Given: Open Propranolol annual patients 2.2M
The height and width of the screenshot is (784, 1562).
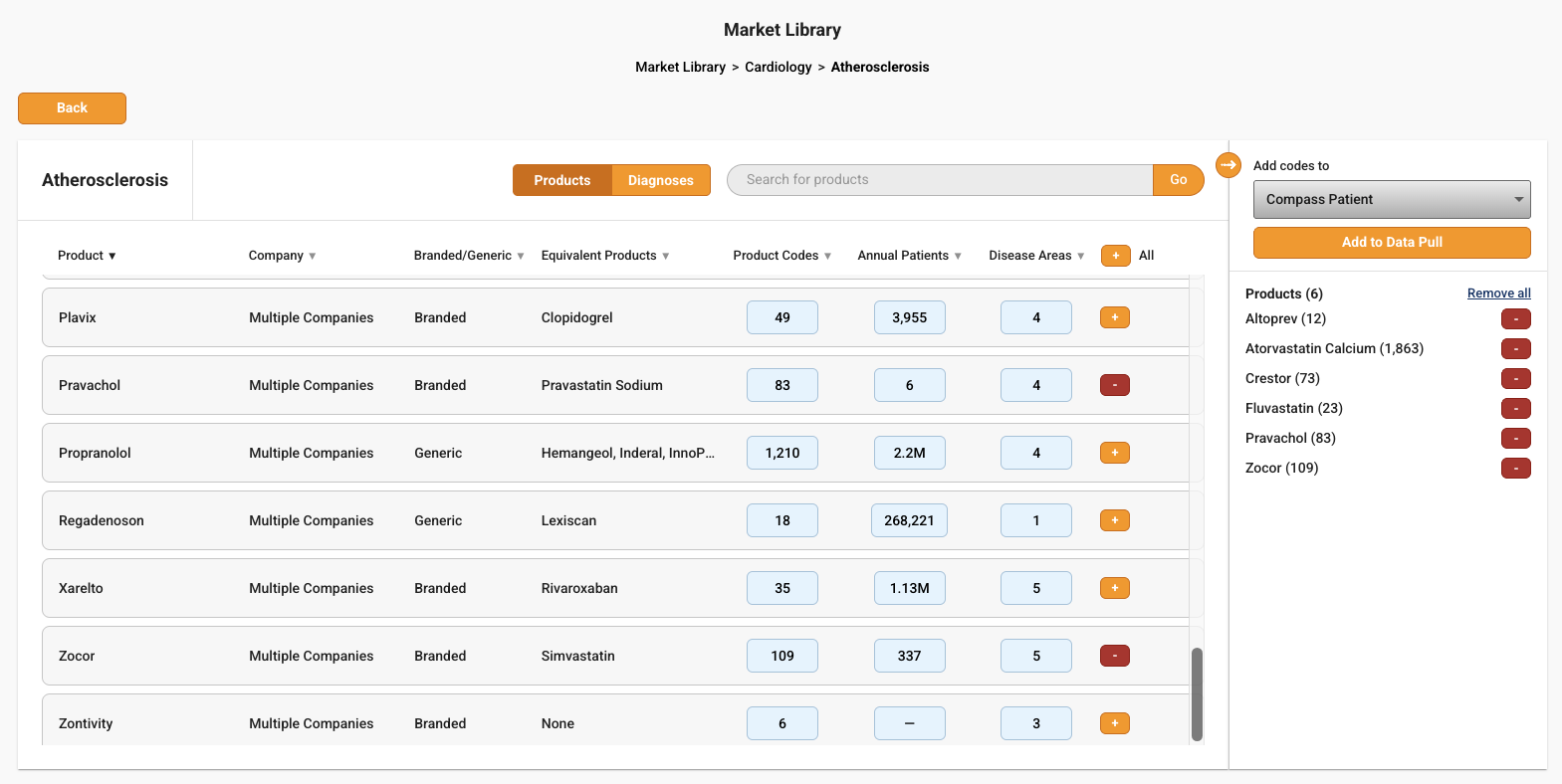Looking at the screenshot, I should coord(910,453).
